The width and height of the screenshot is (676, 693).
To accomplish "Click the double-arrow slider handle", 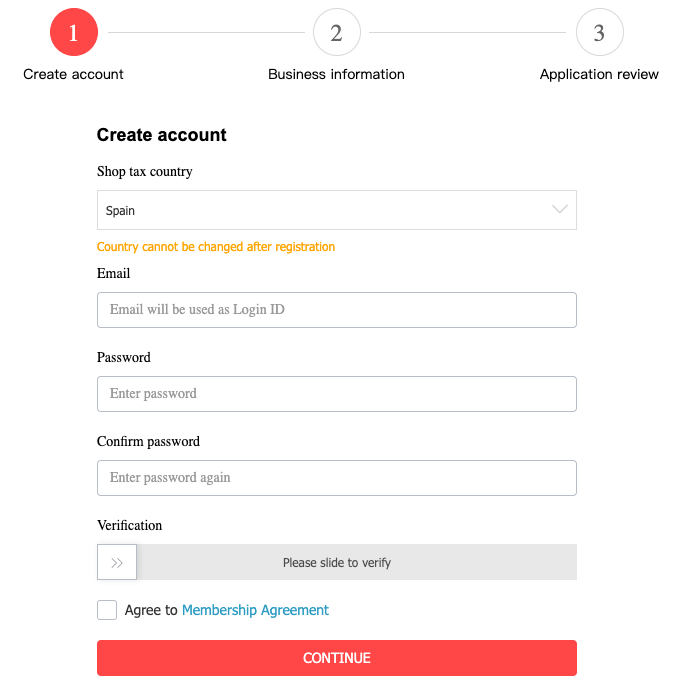I will pyautogui.click(x=117, y=562).
